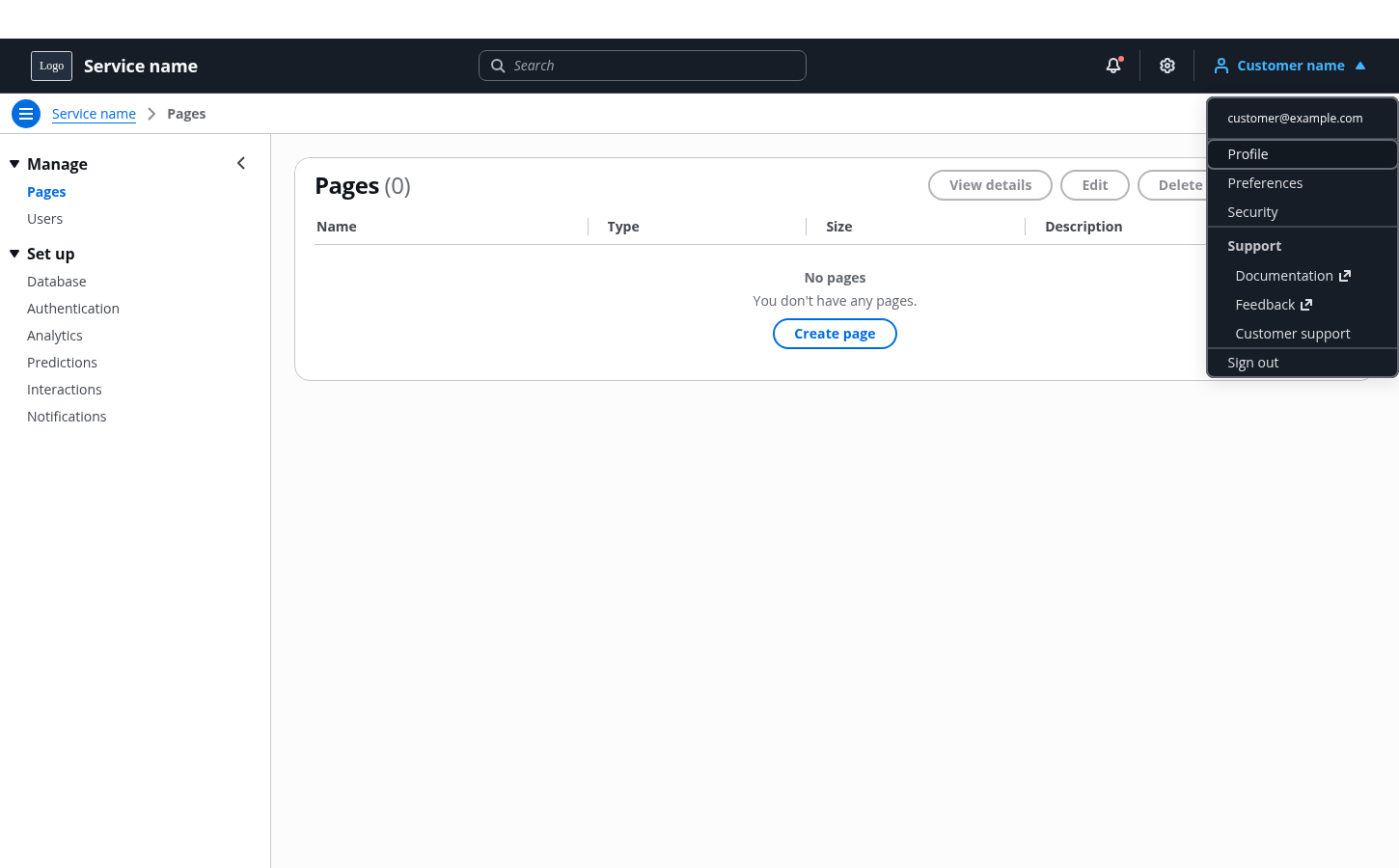Click the blue hamburger menu button
Image resolution: width=1399 pixels, height=868 pixels.
tap(26, 114)
